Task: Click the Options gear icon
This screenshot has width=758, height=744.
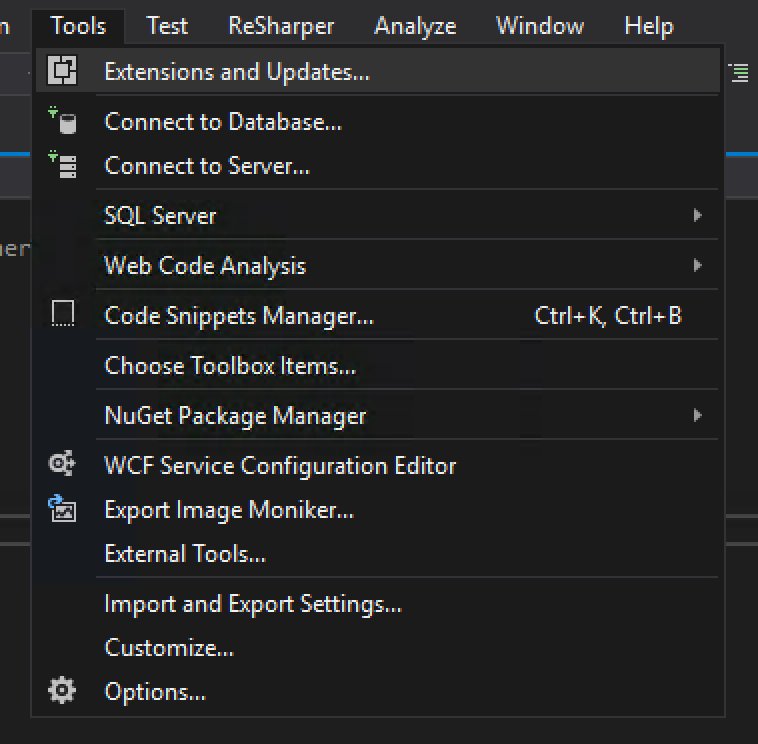Action: [62, 690]
